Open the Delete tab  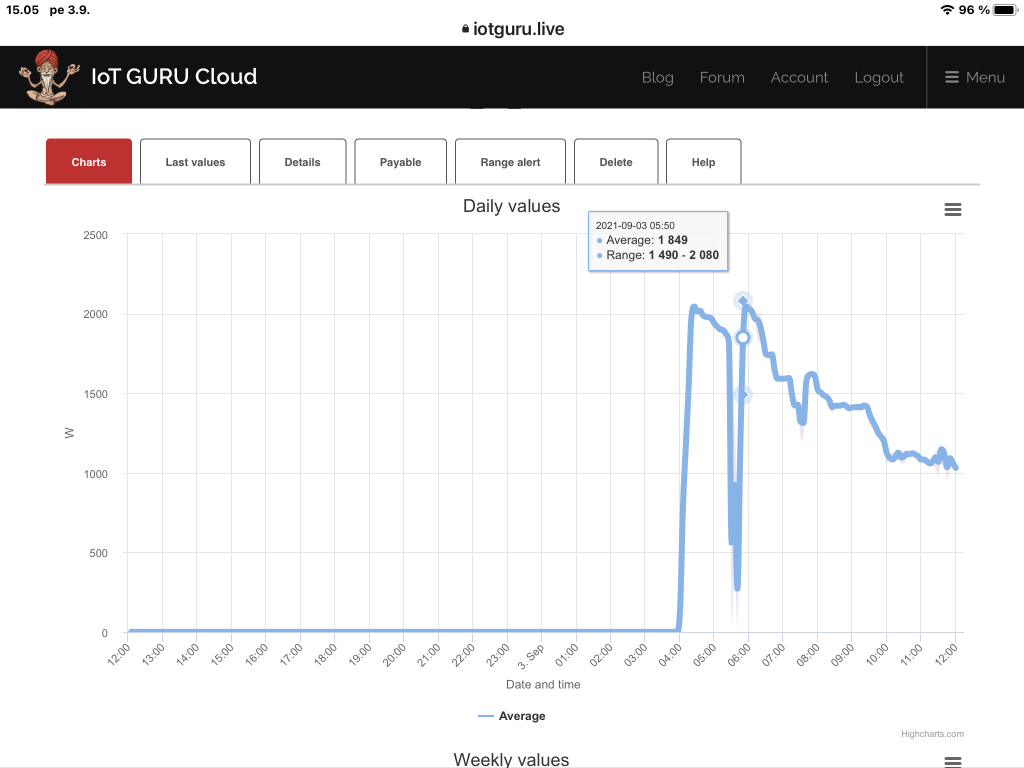(616, 161)
